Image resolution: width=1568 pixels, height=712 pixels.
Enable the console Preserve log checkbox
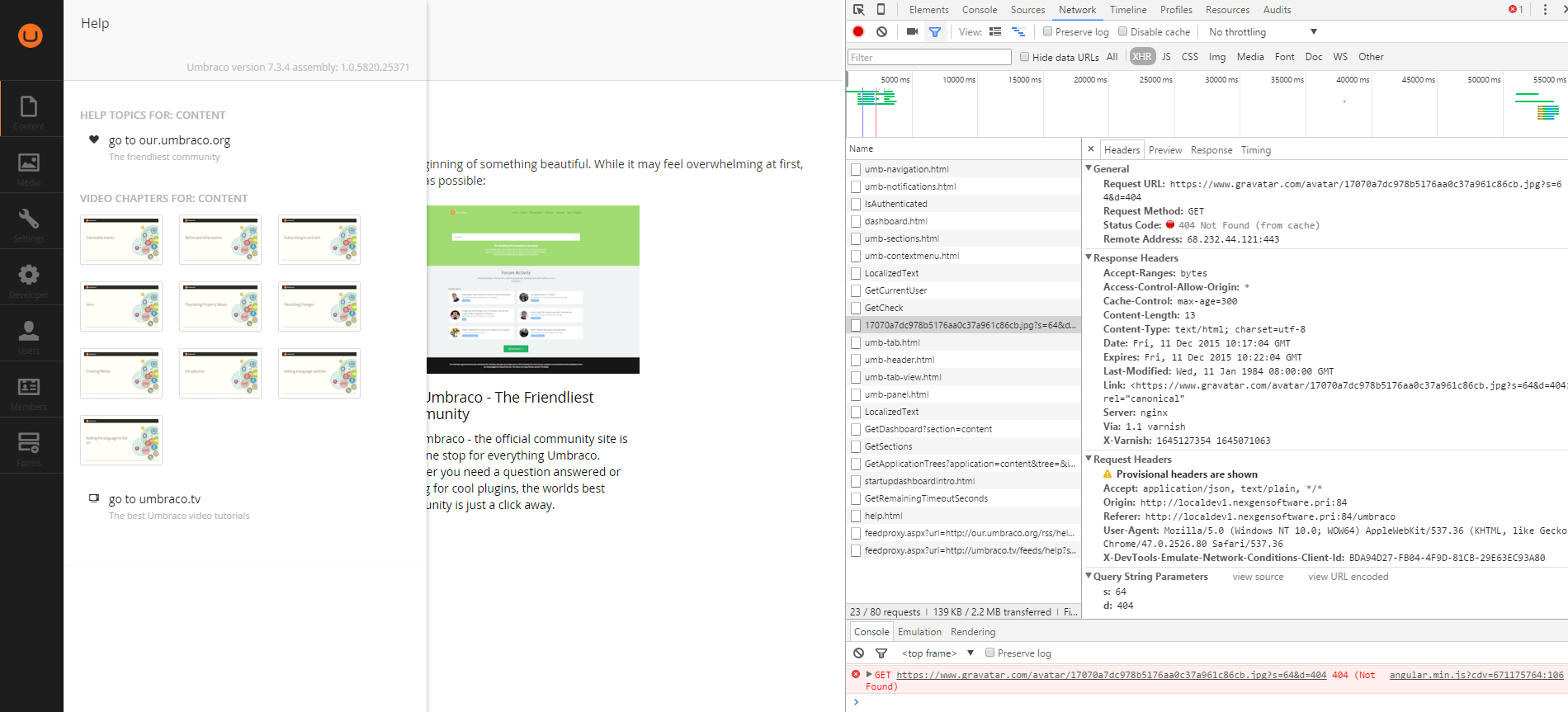tap(989, 653)
